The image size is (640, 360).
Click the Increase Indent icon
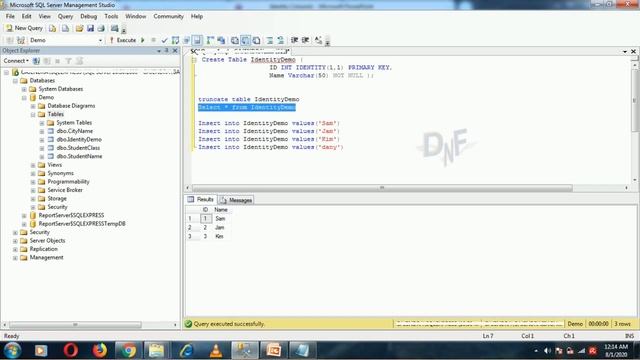pyautogui.click(x=305, y=40)
